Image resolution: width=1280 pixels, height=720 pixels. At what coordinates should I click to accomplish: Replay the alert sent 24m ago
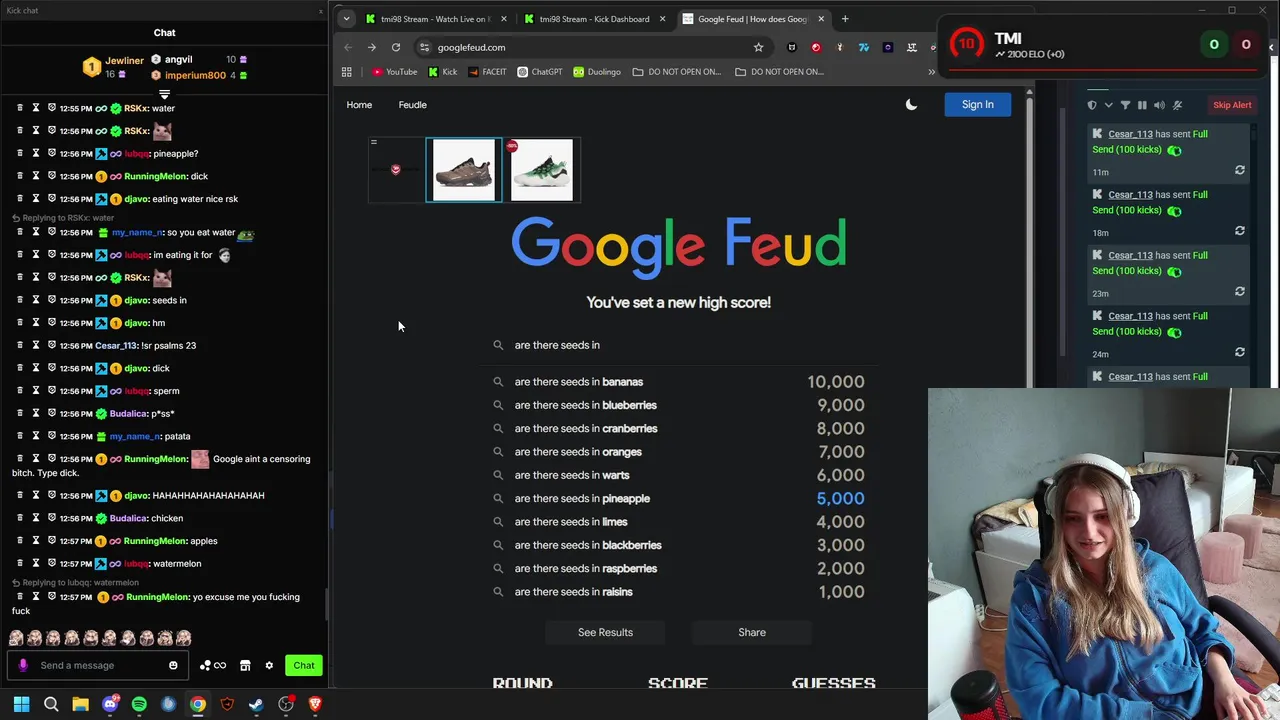click(x=1240, y=352)
